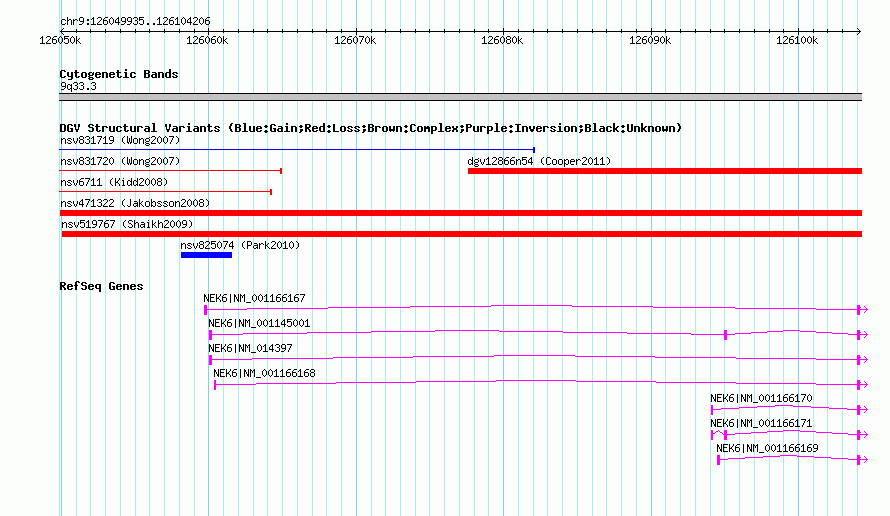Open the DGV Structural Variants track title
This screenshot has height=516, width=890.
(370, 128)
